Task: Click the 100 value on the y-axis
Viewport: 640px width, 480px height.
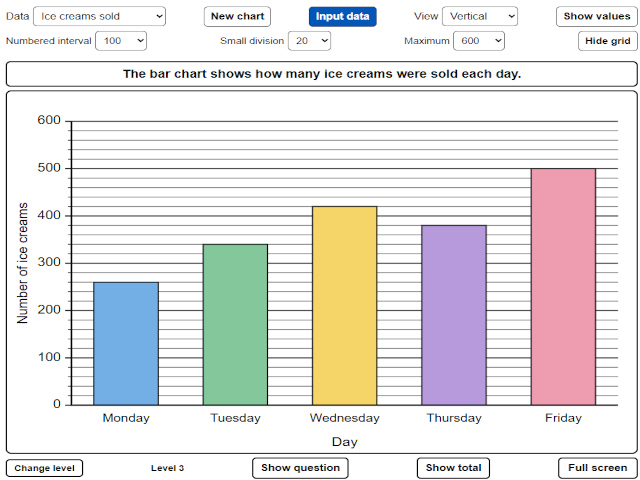Action: pyautogui.click(x=49, y=357)
